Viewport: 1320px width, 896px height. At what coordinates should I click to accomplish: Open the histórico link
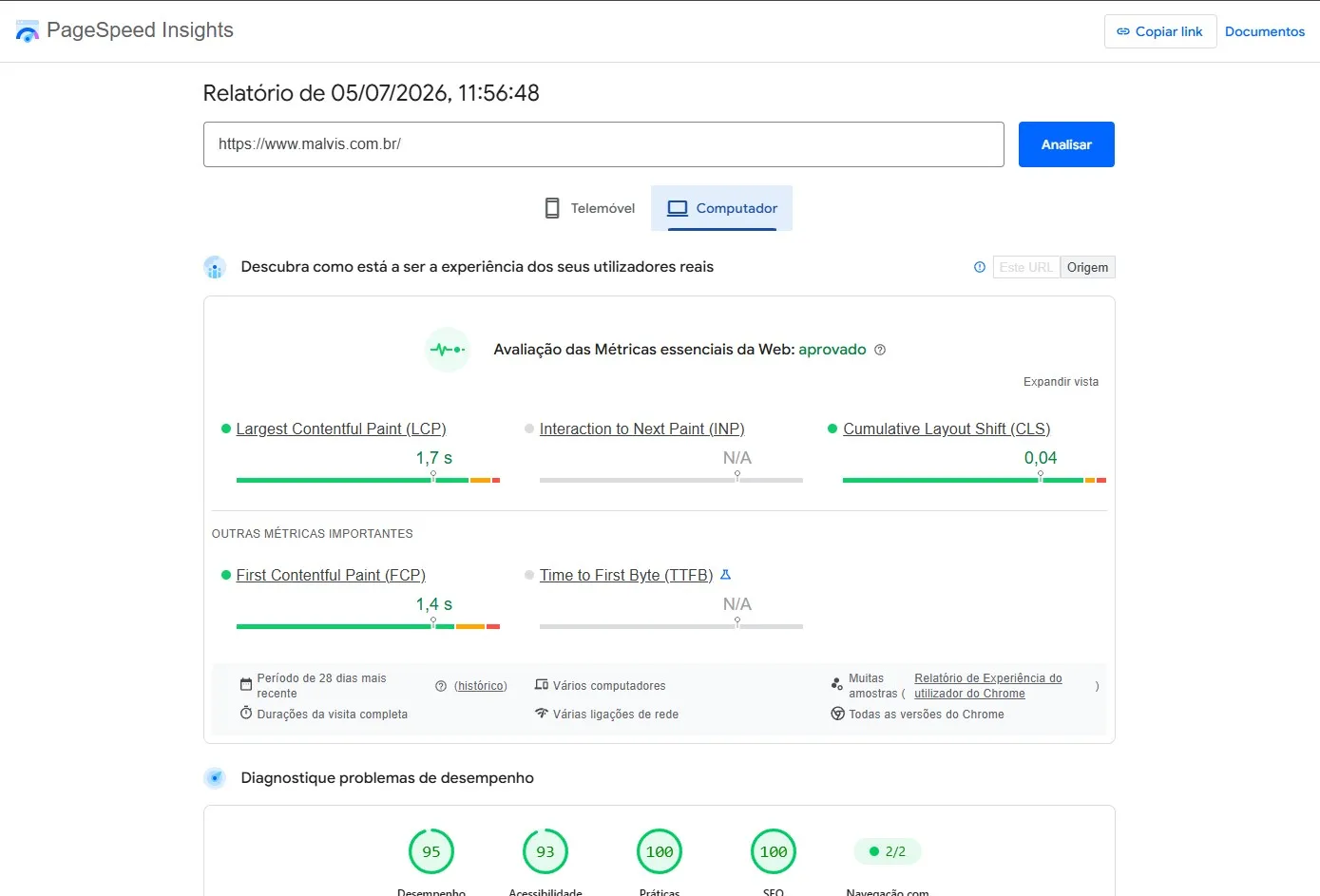(481, 686)
